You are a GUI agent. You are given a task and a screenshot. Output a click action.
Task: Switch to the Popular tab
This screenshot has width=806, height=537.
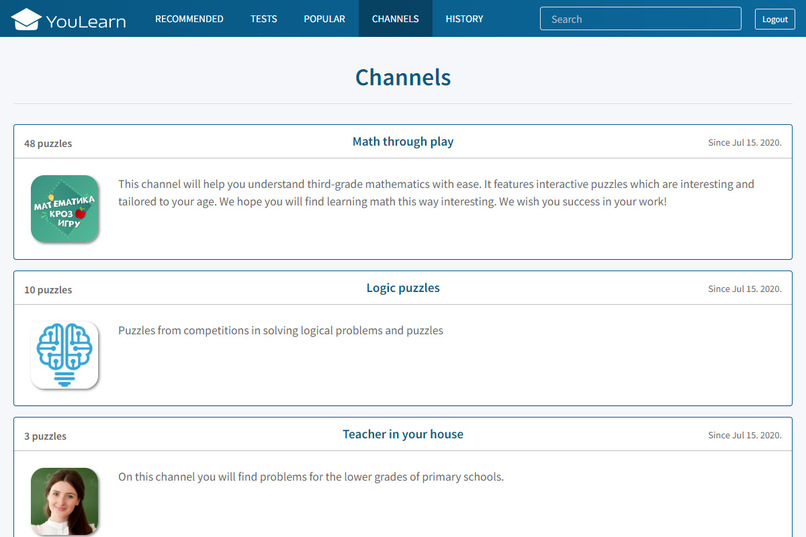[324, 19]
